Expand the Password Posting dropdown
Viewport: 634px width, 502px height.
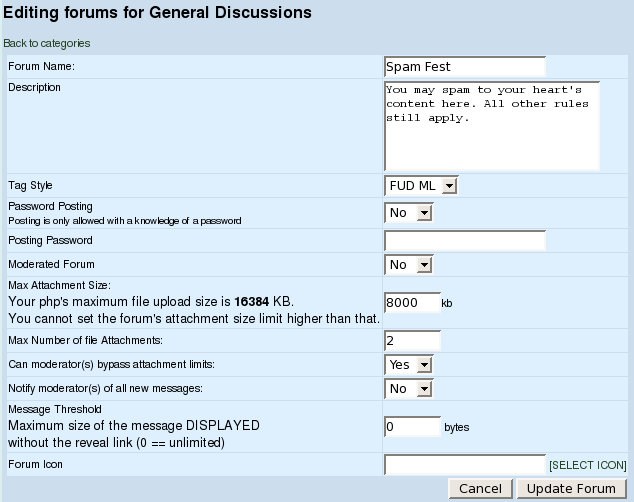(408, 213)
